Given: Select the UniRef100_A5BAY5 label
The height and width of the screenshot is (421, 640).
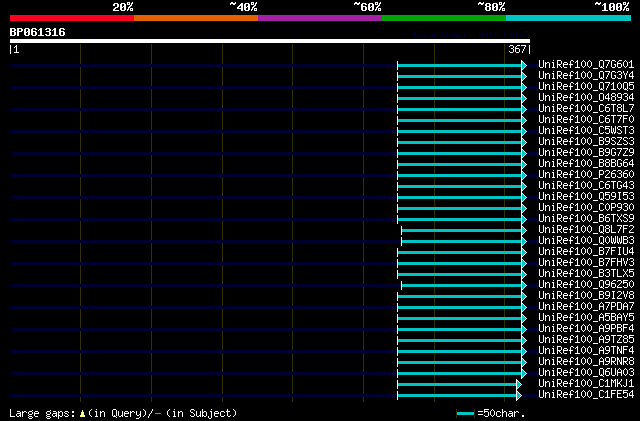Looking at the screenshot, I should click(x=586, y=318).
